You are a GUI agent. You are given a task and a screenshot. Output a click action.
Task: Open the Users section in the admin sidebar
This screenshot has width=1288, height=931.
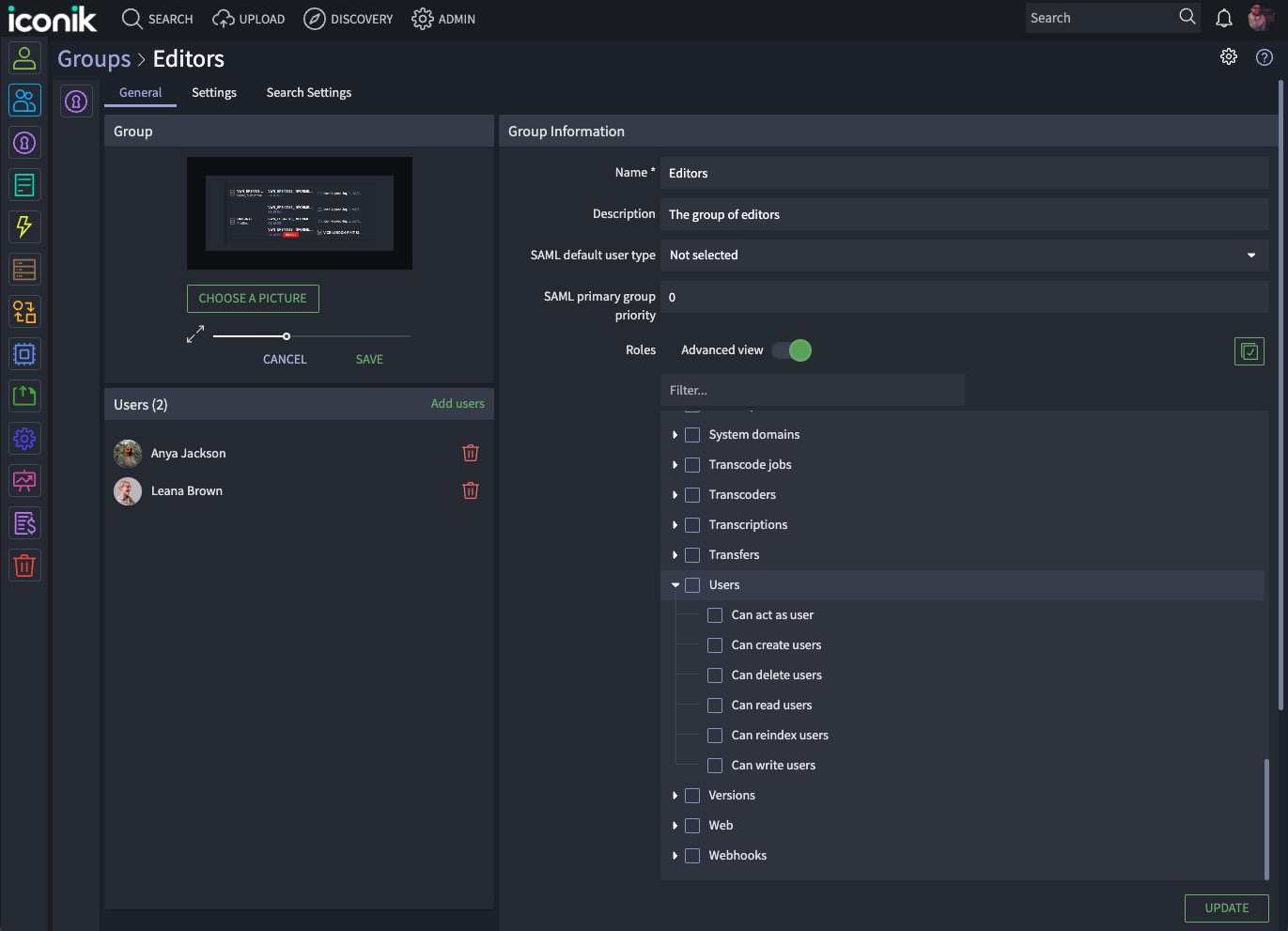pyautogui.click(x=24, y=57)
